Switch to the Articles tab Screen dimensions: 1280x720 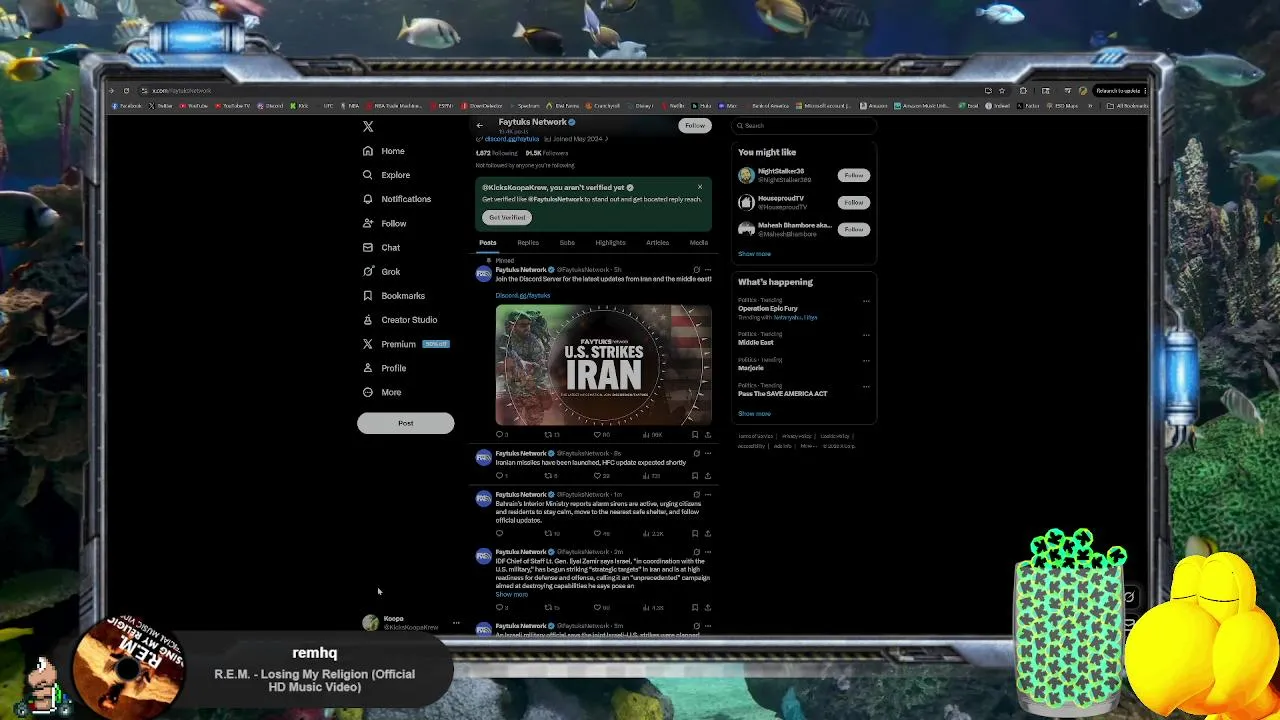[x=657, y=243]
